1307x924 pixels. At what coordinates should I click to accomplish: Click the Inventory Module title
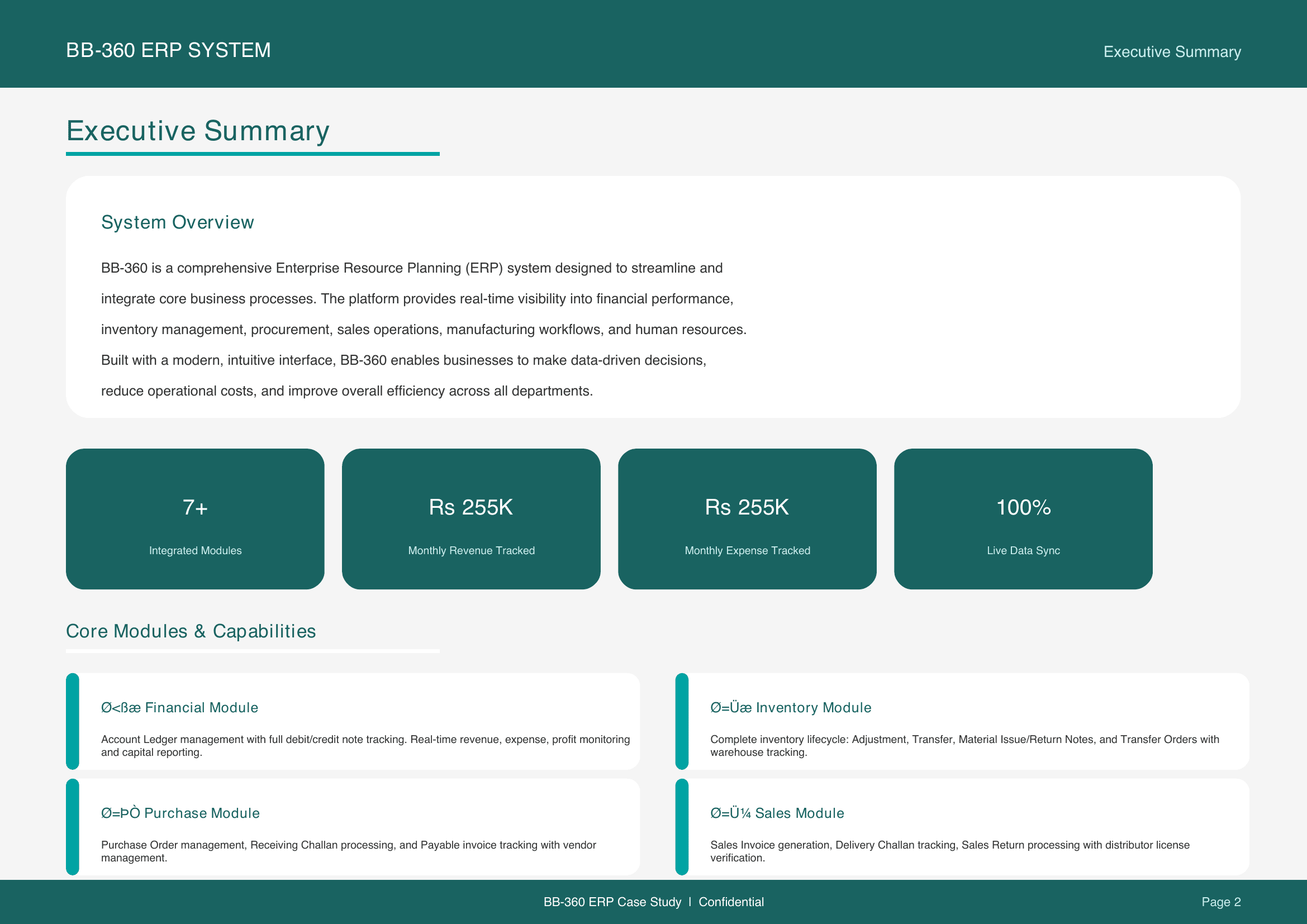click(791, 707)
